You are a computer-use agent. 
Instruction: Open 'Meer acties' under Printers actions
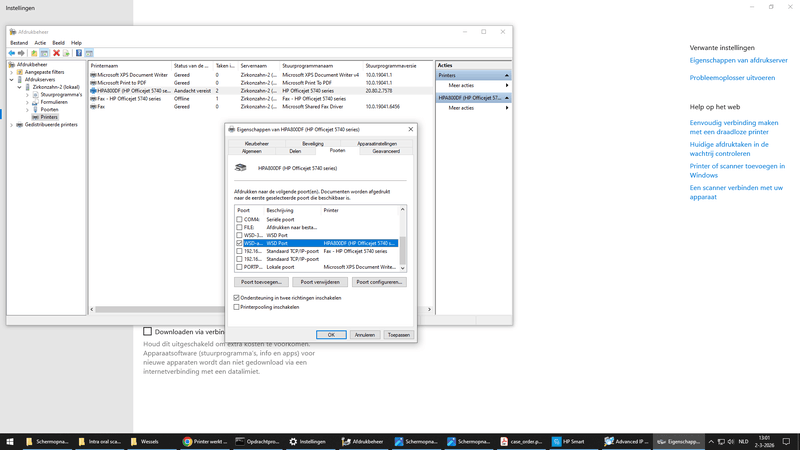[x=473, y=86]
